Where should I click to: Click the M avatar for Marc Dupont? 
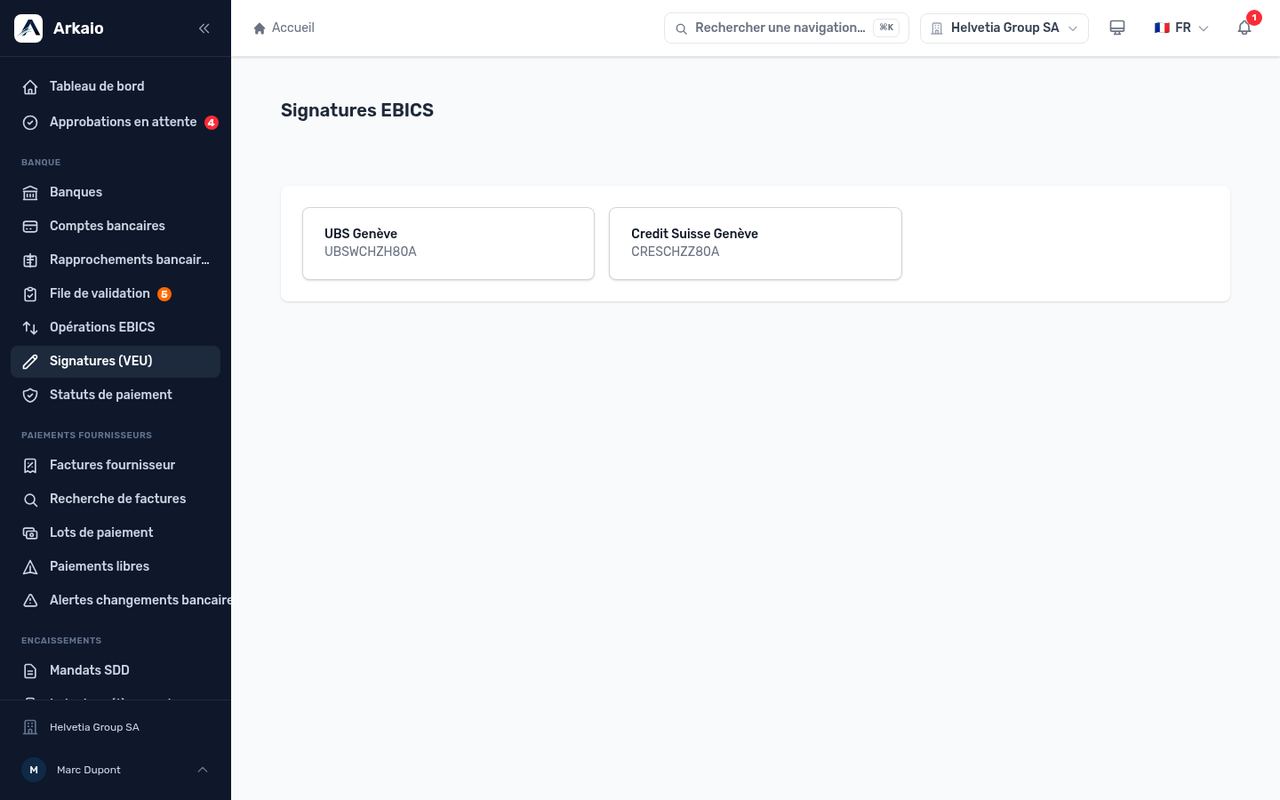point(34,770)
